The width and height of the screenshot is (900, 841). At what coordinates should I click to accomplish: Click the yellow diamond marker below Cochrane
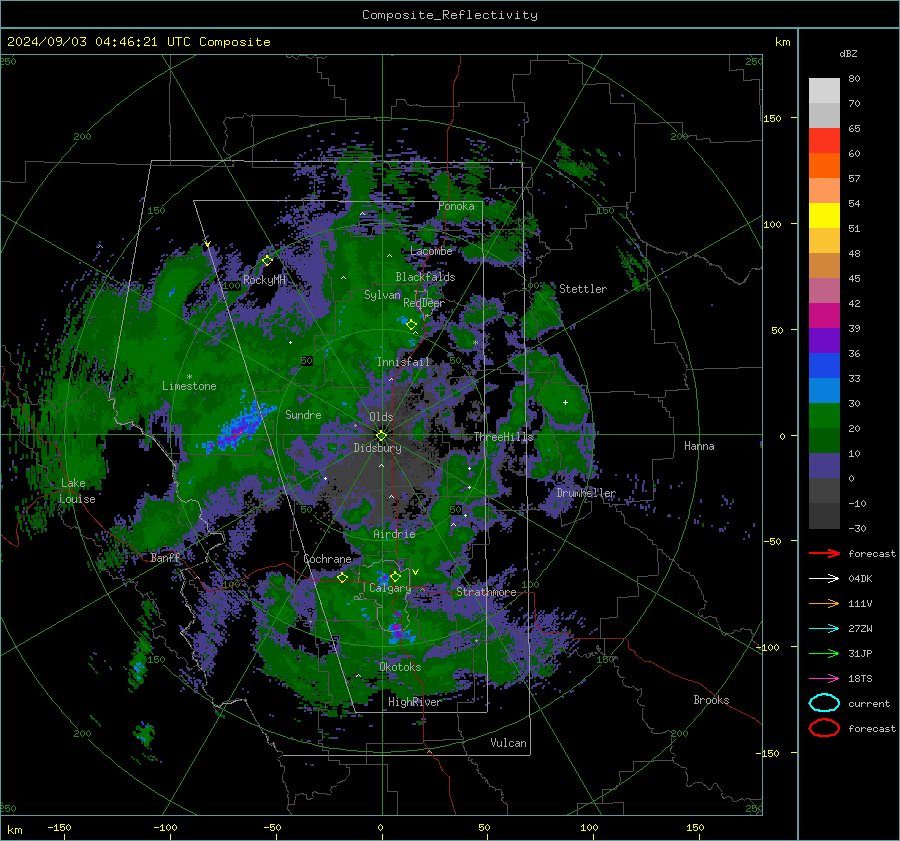coord(342,578)
